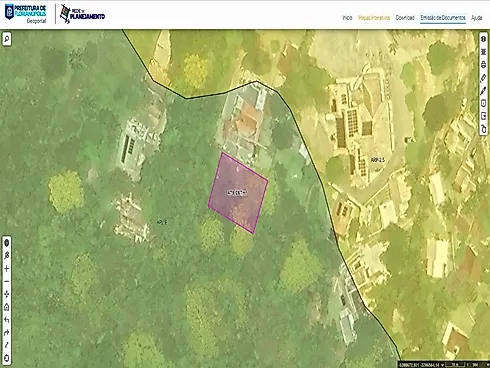The image size is (490, 368).
Task: Open the layers icon in right toolbar
Action: coord(483,39)
